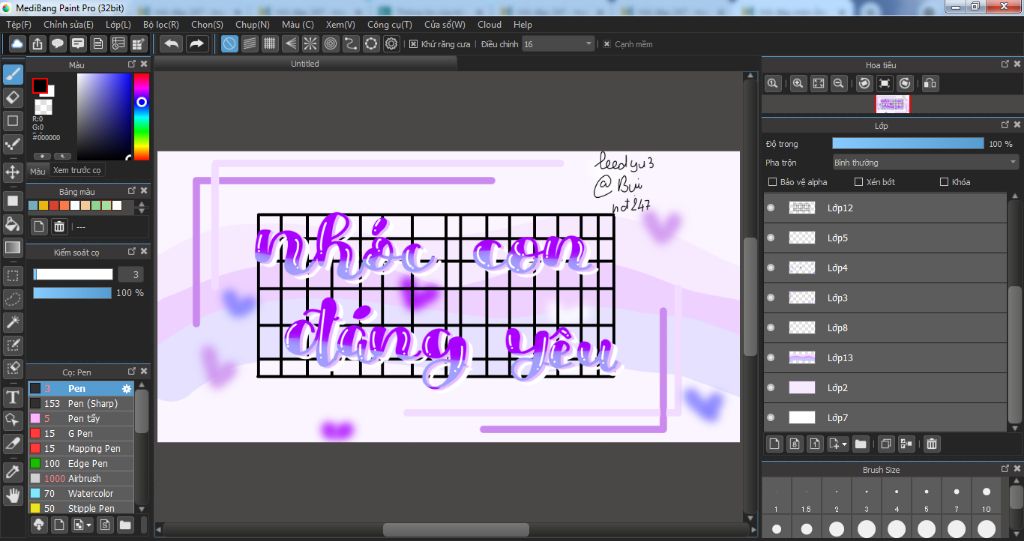
Task: Rotate canvas right in navigator
Action: (904, 83)
